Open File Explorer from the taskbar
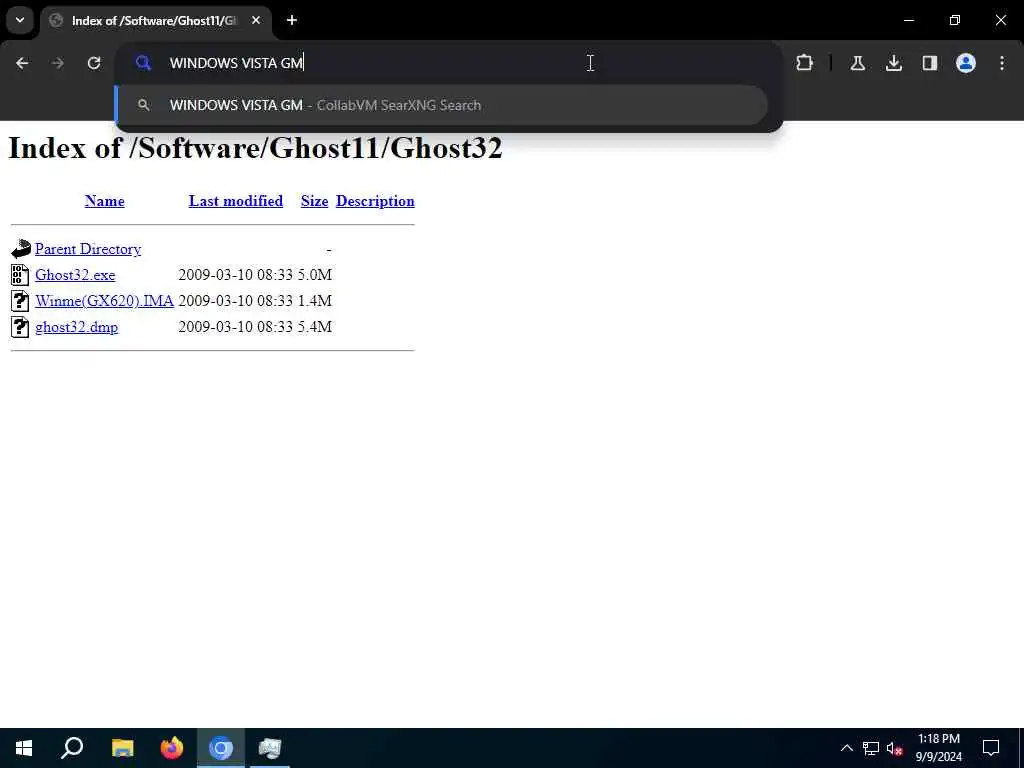Screen dimensions: 1024x768 point(122,748)
